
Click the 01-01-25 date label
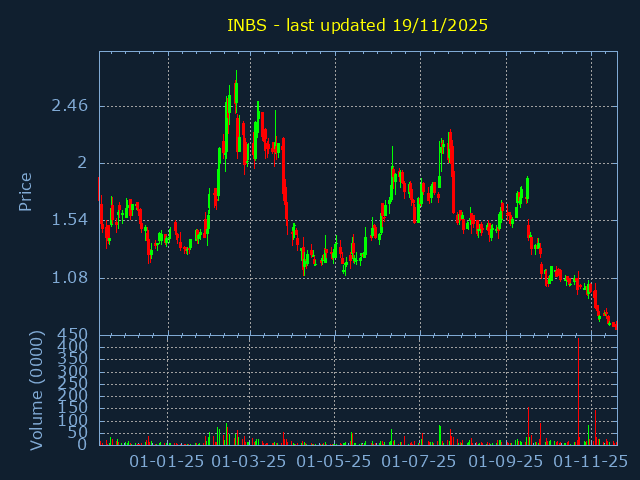point(168,461)
